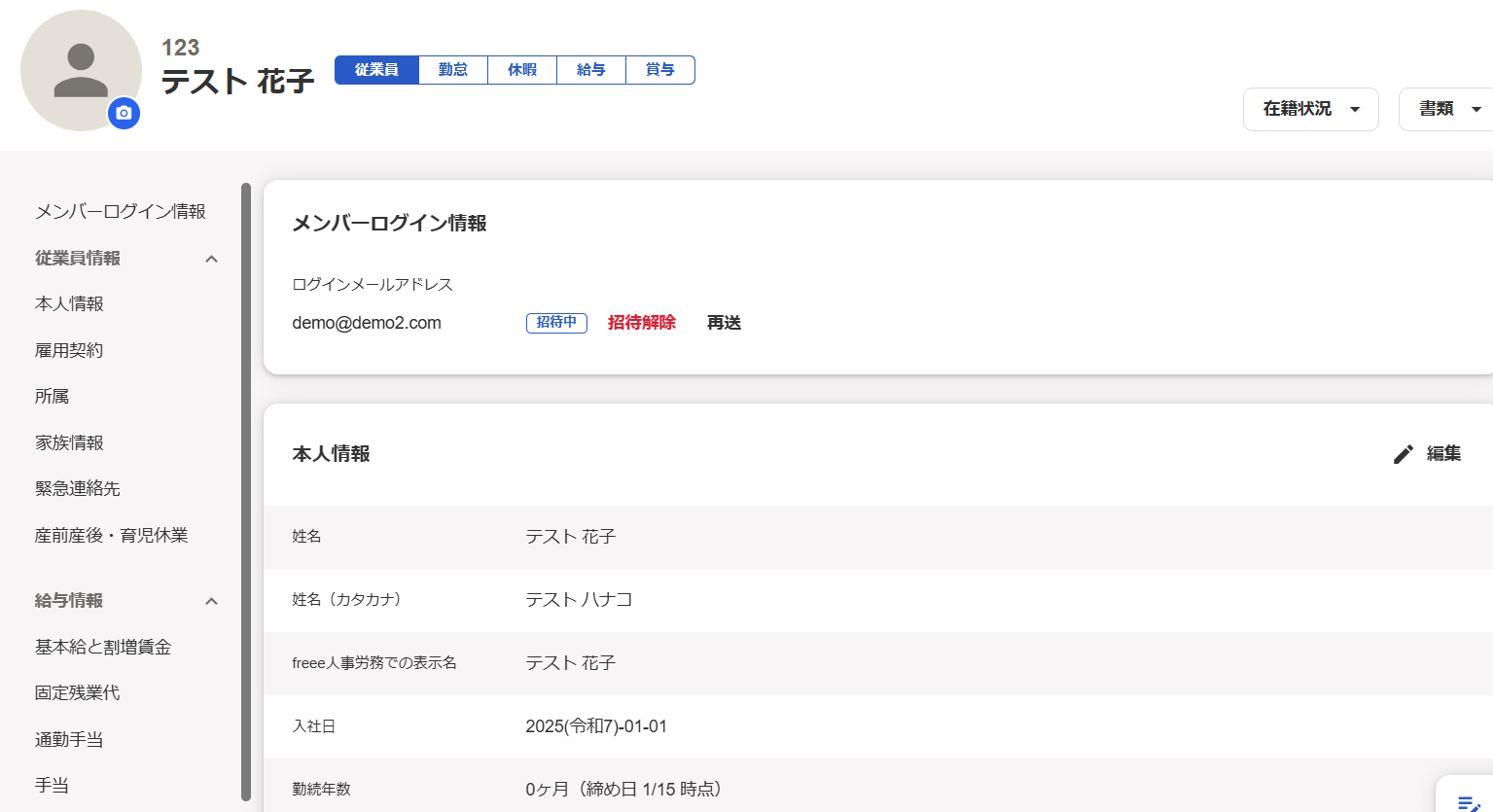Jump to 通勤手当 section in sidebar

(x=69, y=739)
